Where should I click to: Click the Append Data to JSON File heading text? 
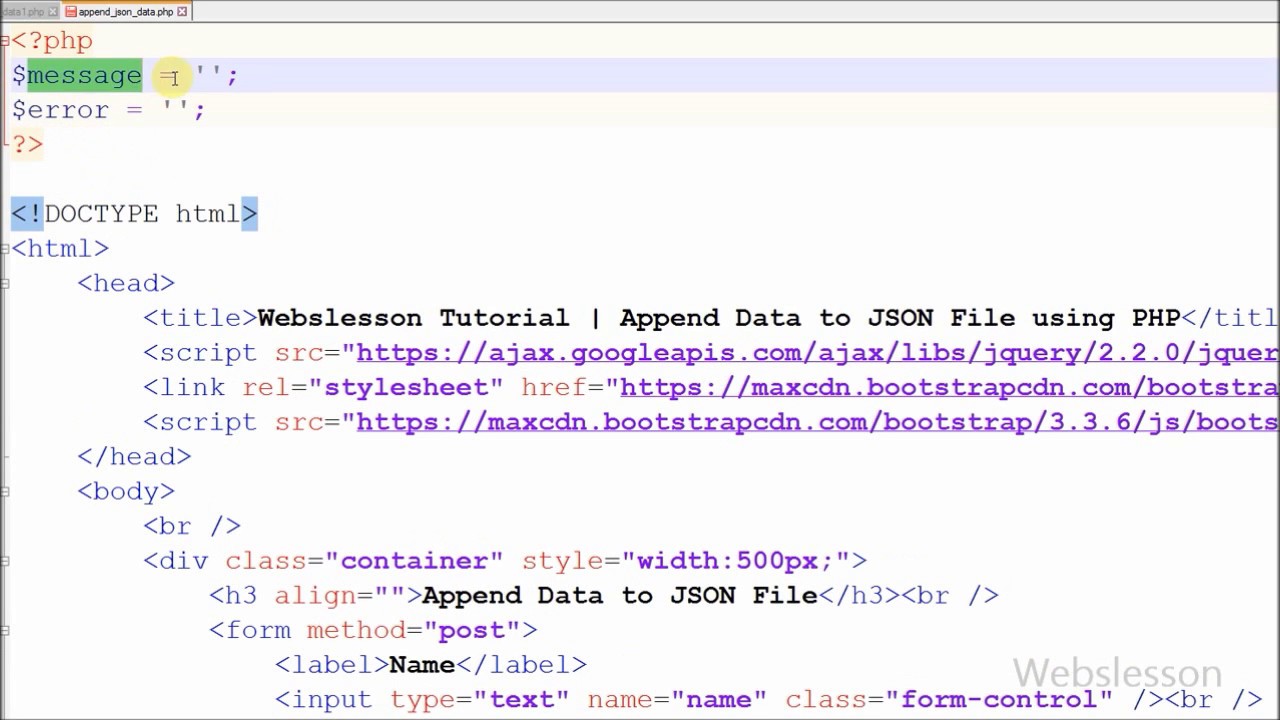(x=620, y=596)
